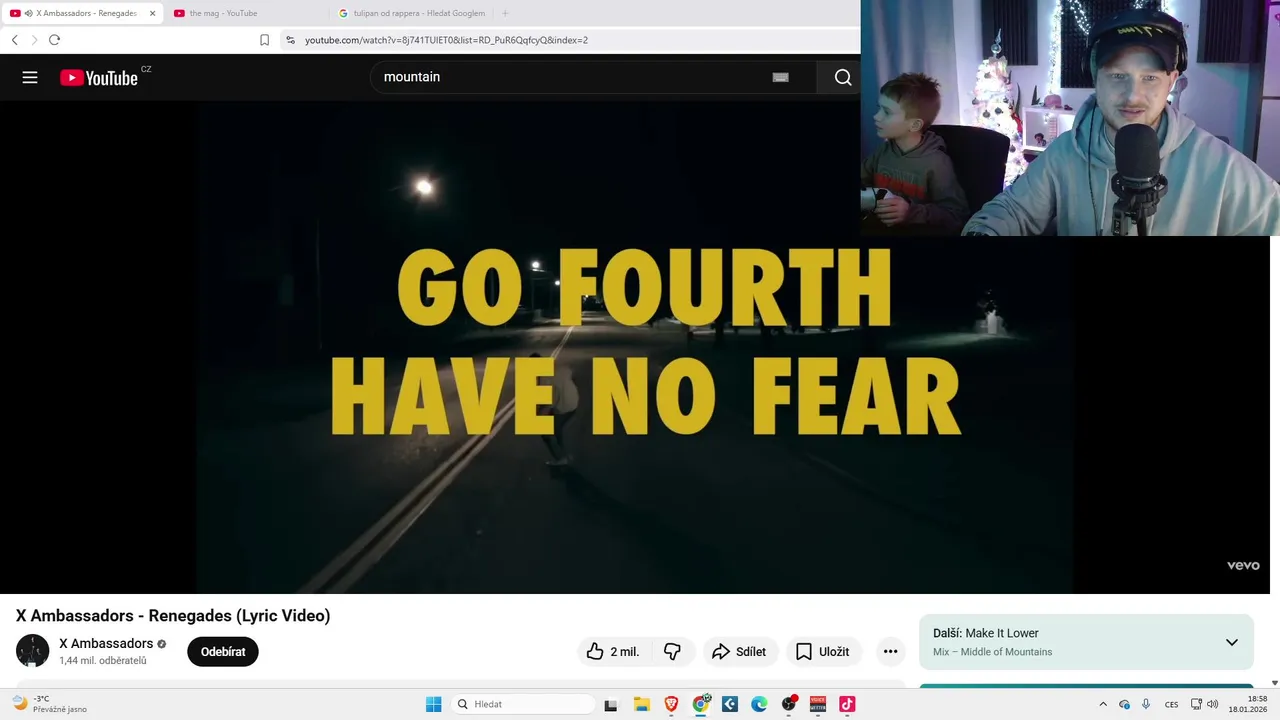
Task: Bookmark this page via bookmark icon
Action: [264, 40]
